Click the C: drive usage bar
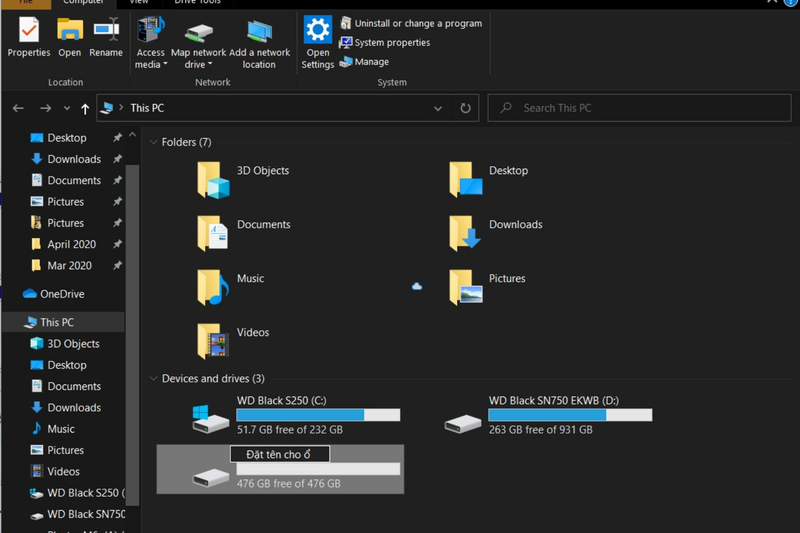The width and height of the screenshot is (800, 533). coord(318,415)
